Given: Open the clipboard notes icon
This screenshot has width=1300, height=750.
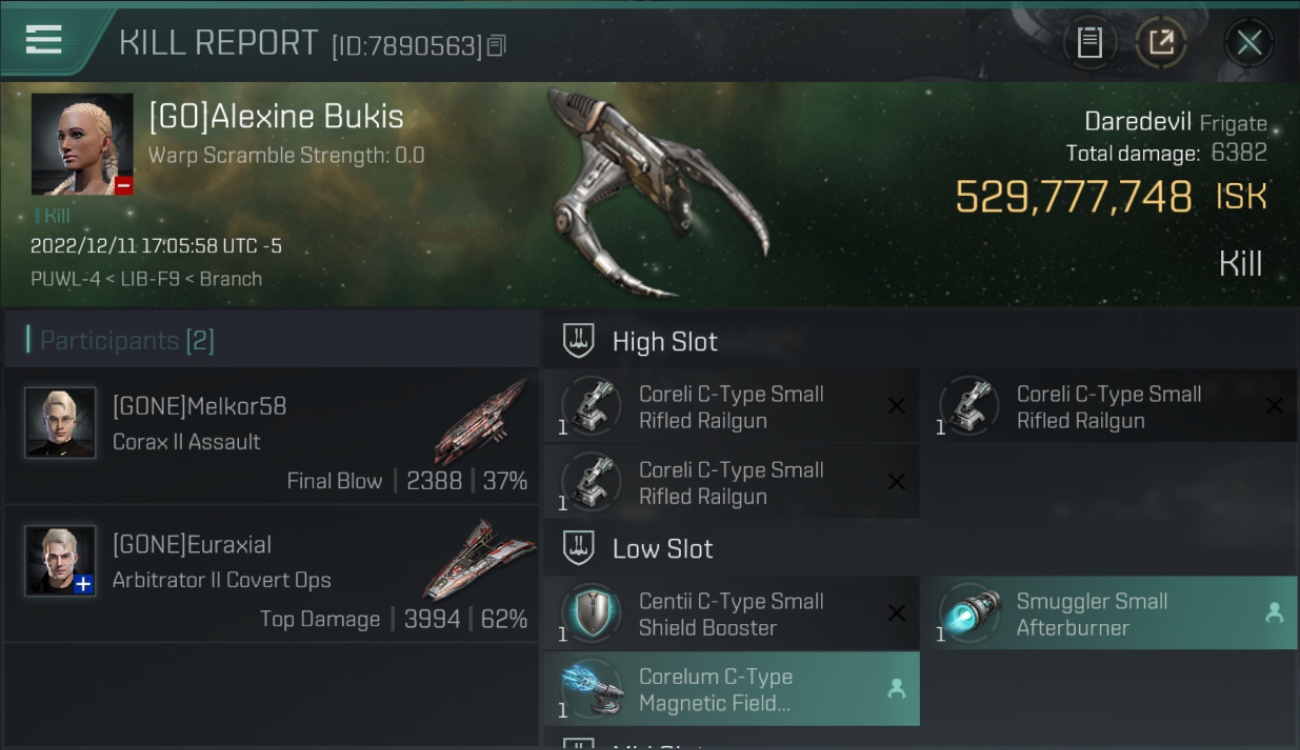Looking at the screenshot, I should 1089,42.
